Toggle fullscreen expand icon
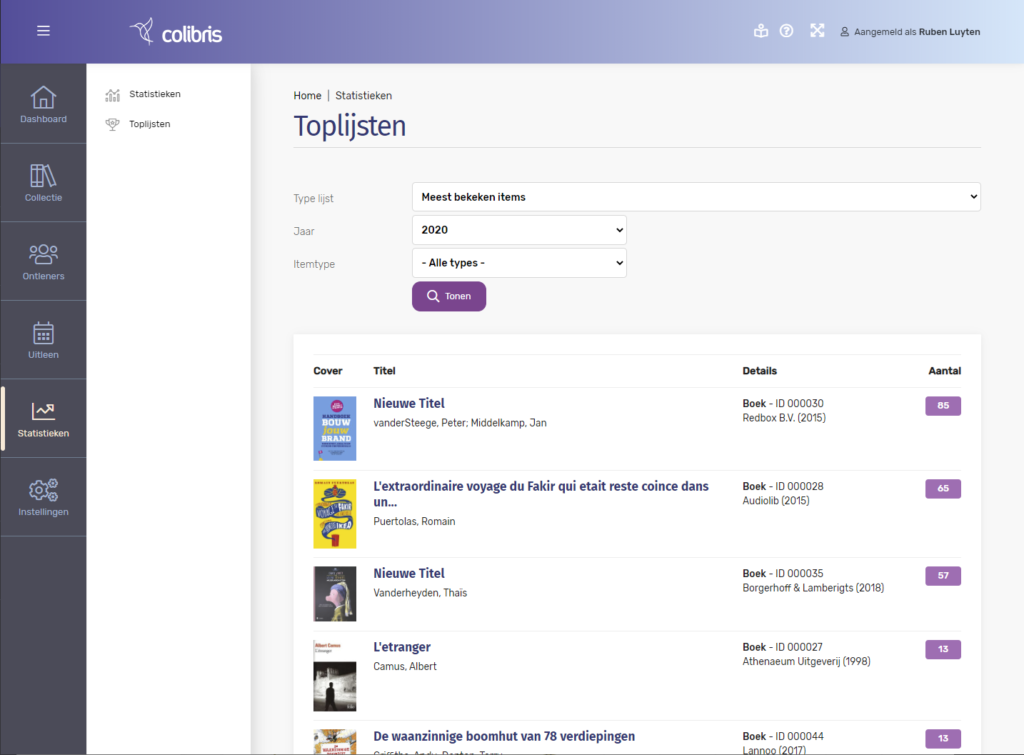1024x755 pixels. [x=817, y=31]
